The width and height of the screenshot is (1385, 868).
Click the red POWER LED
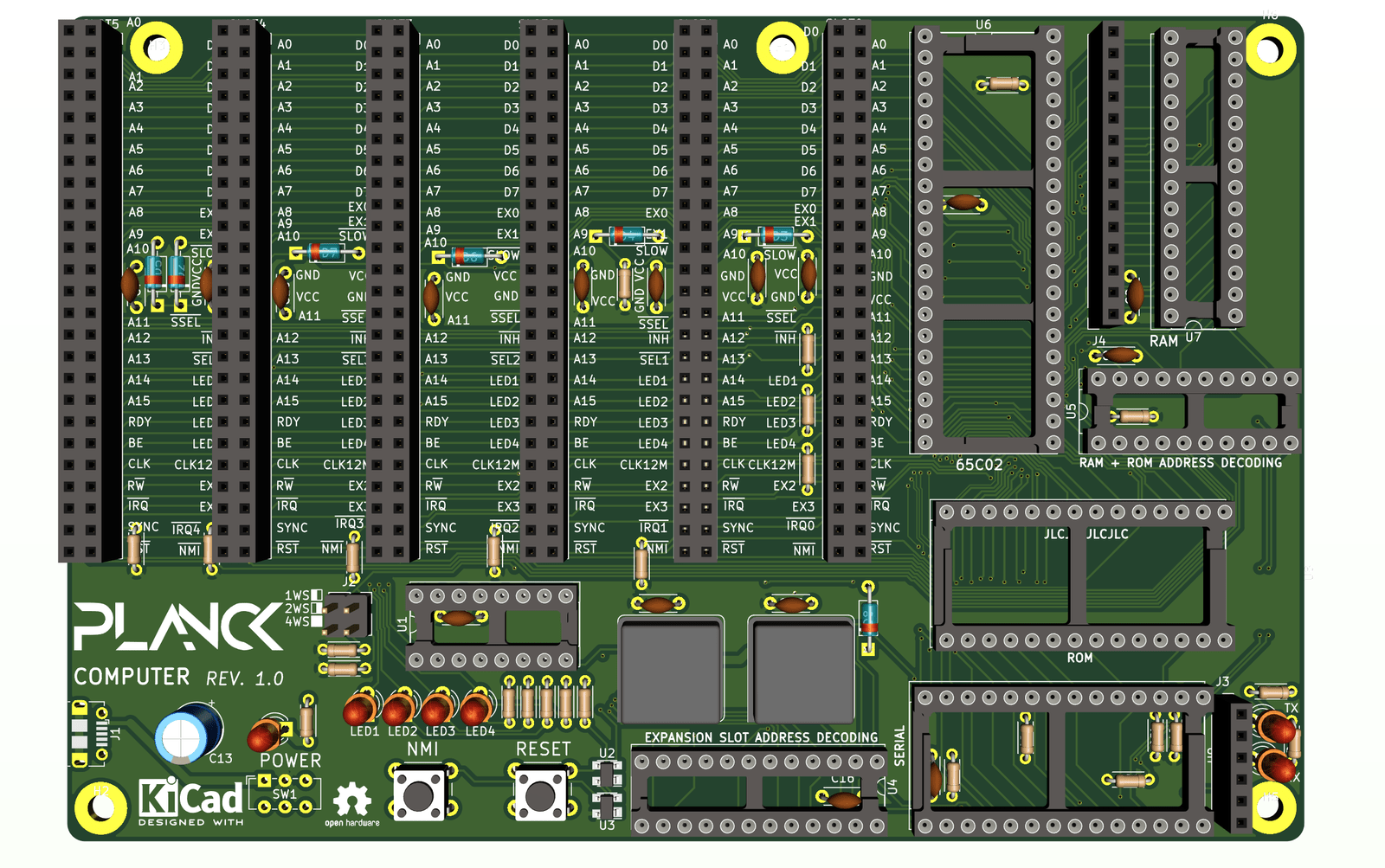pyautogui.click(x=264, y=735)
